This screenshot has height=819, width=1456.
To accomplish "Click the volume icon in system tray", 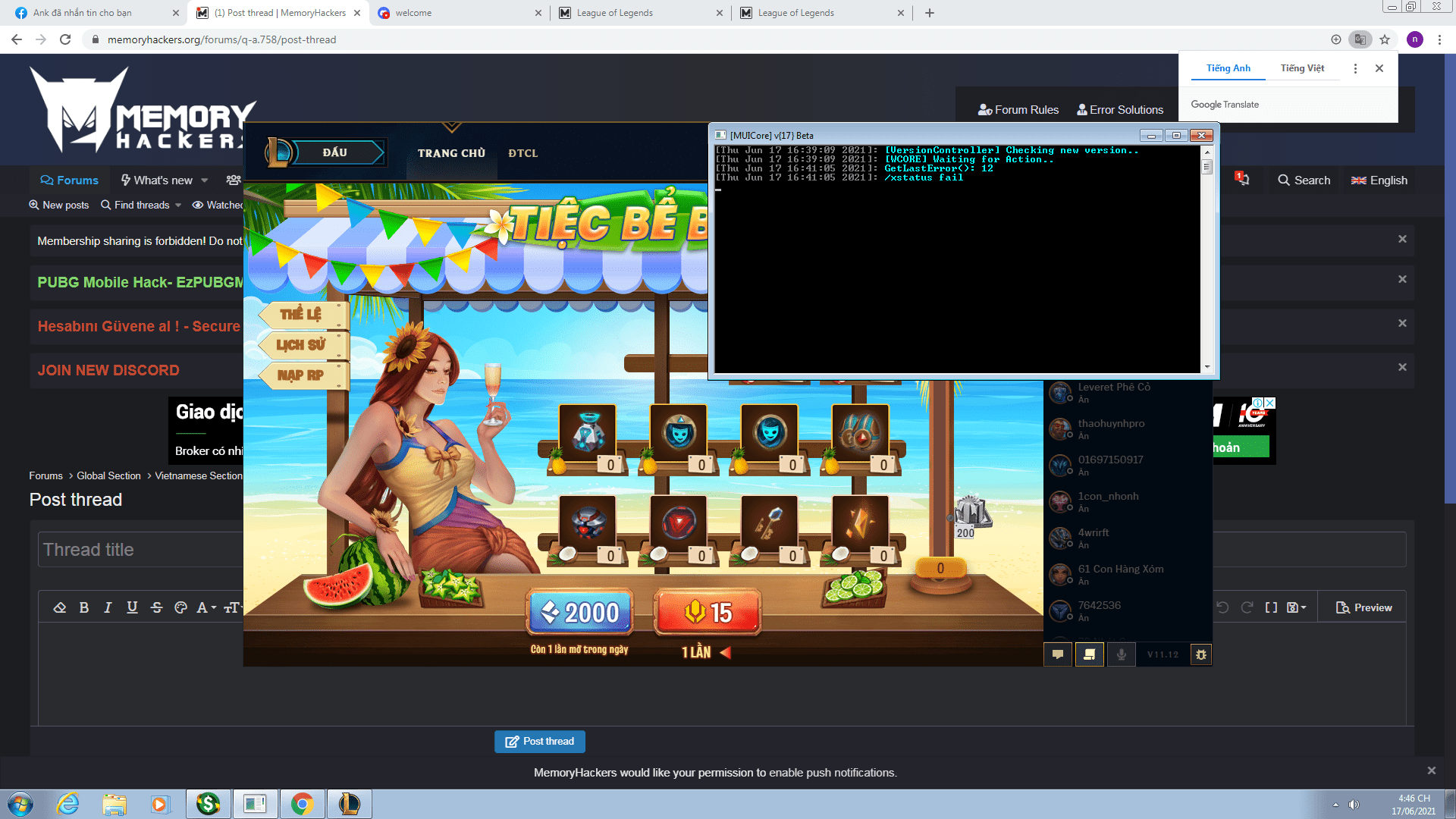I will tap(1354, 804).
